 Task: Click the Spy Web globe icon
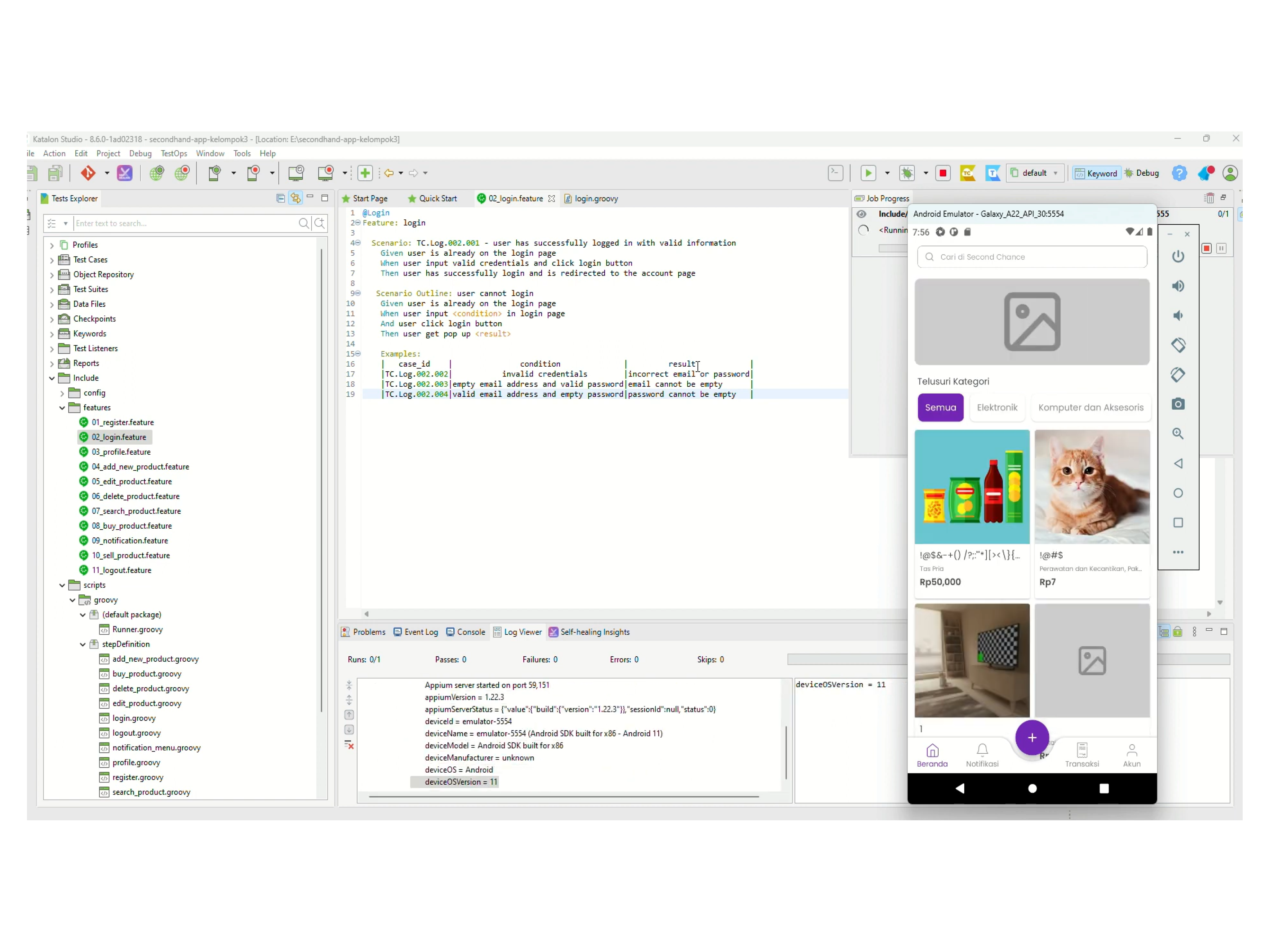point(156,173)
